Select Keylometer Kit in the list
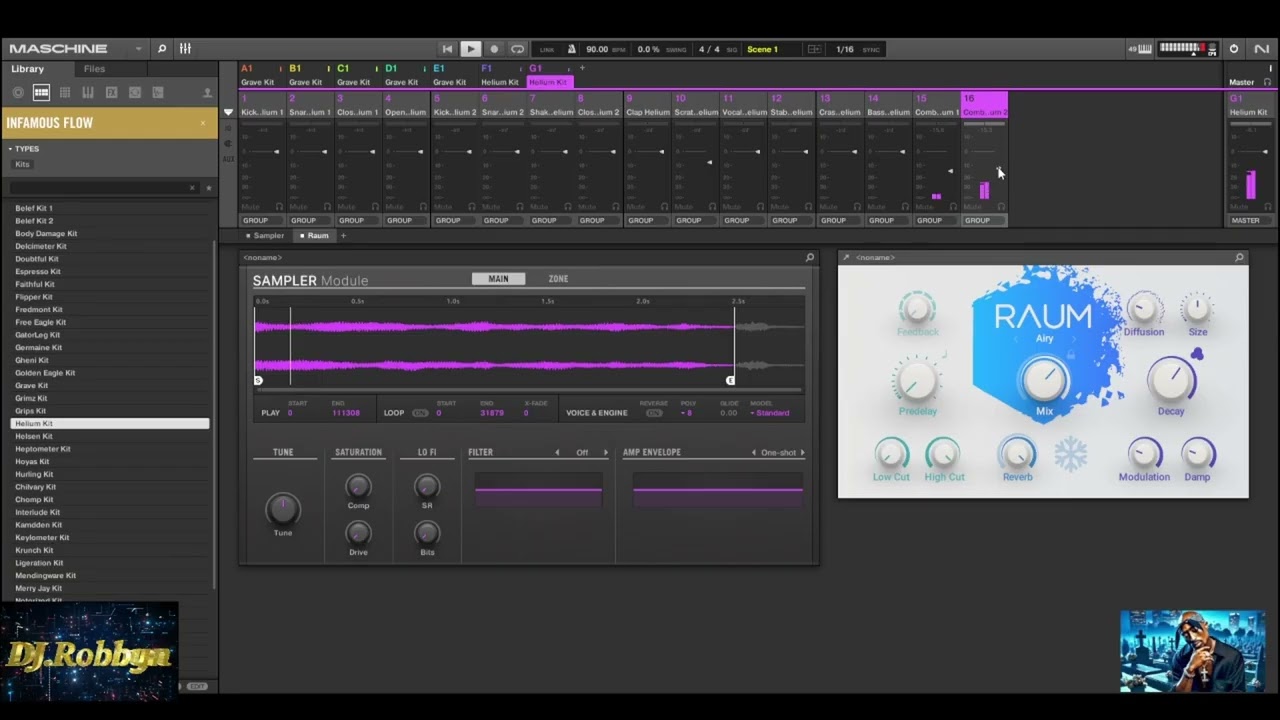 [110, 538]
